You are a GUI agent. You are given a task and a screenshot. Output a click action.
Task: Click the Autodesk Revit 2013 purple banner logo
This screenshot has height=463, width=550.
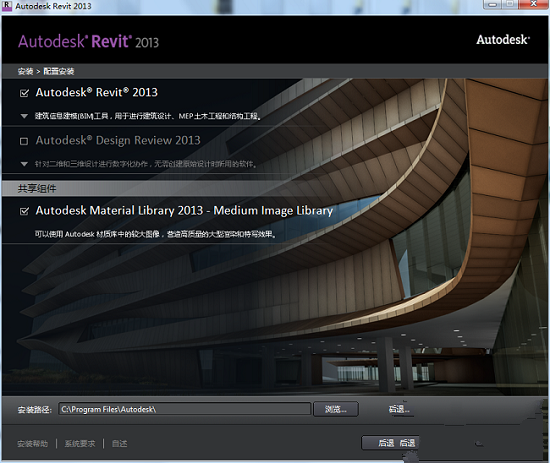point(88,41)
